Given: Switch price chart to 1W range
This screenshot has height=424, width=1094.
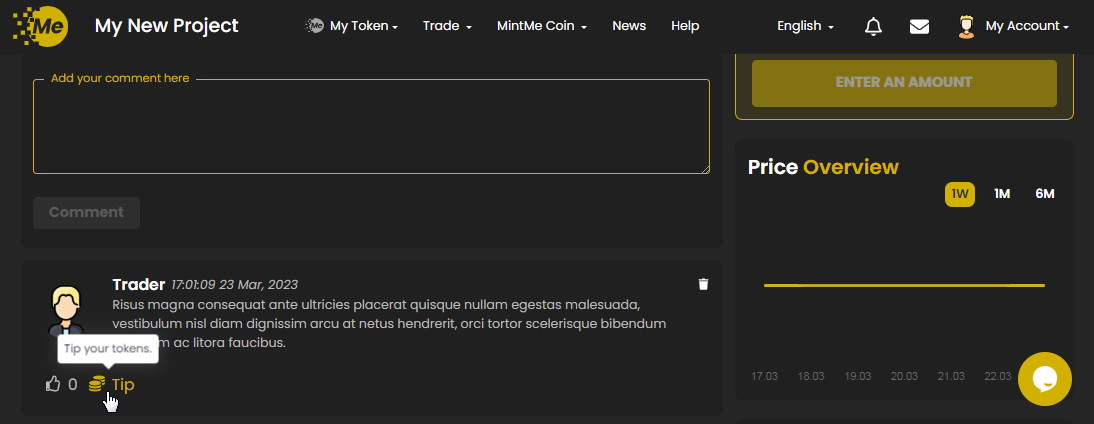Looking at the screenshot, I should (960, 194).
